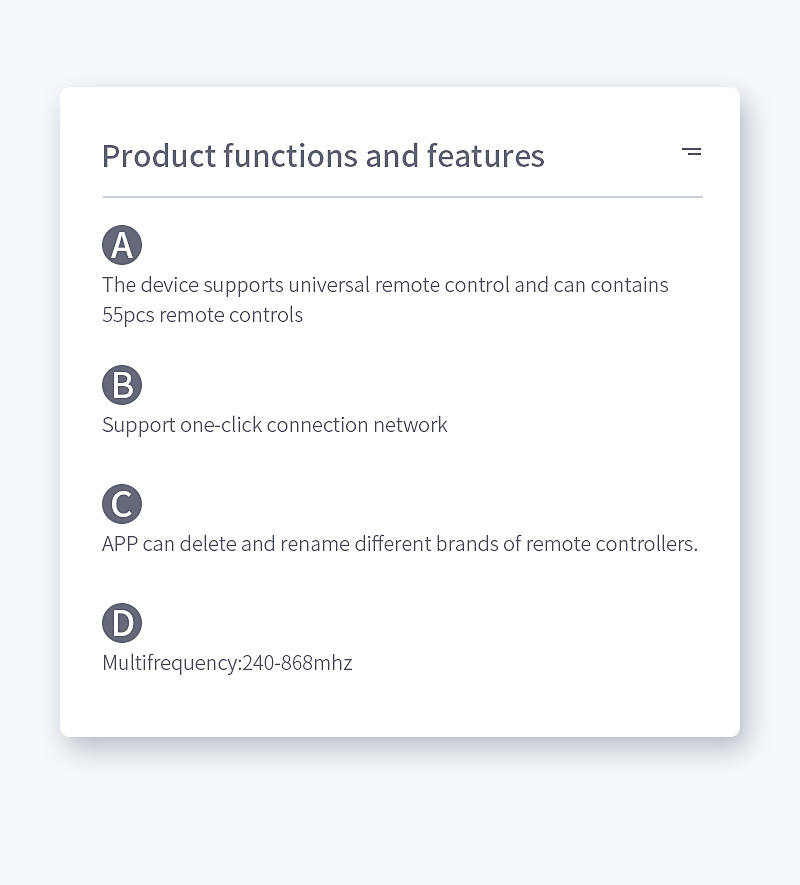Image resolution: width=800 pixels, height=885 pixels.
Task: Click the circled letter B icon
Action: coord(122,385)
